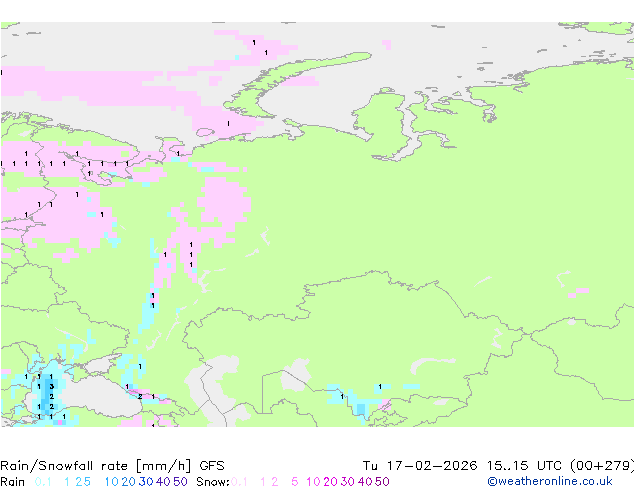The width and height of the screenshot is (634, 490).
Task: Click the "Snow:" legend label
Action: click(x=213, y=482)
